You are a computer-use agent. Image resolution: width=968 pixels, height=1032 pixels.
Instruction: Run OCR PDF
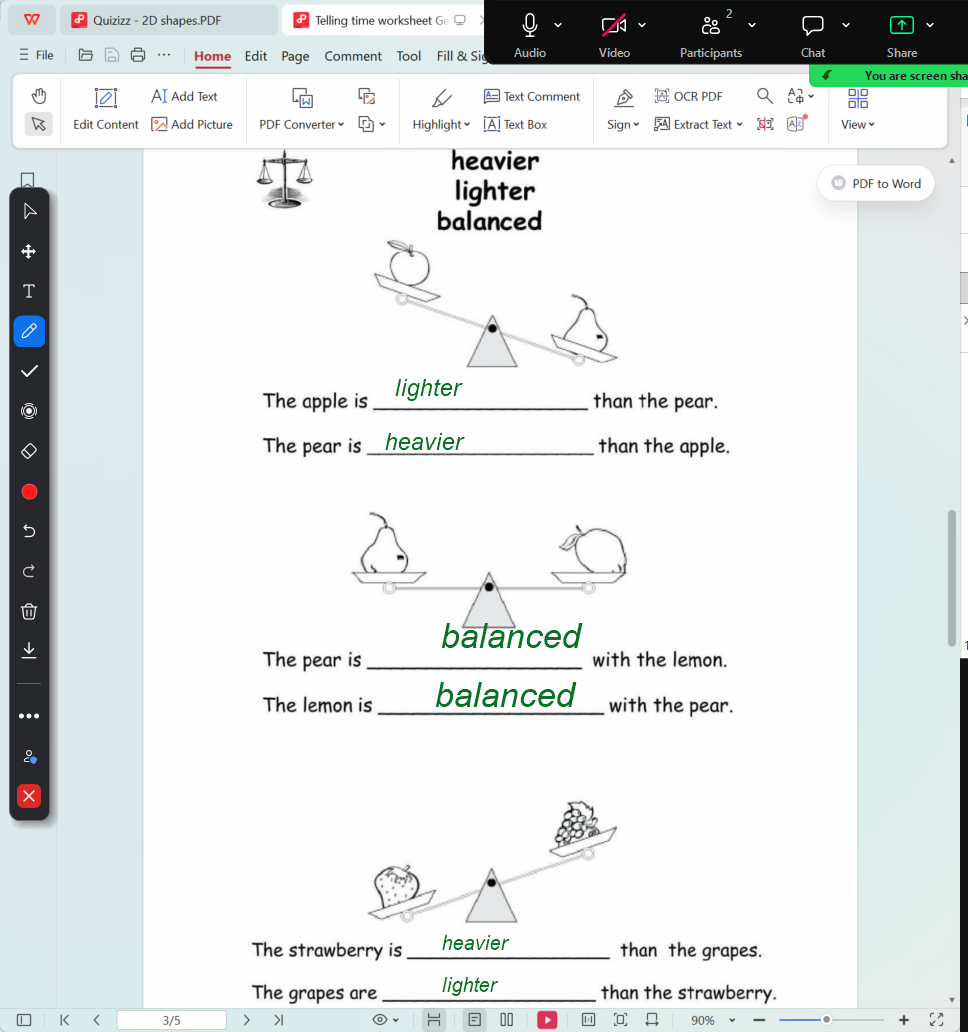(688, 96)
